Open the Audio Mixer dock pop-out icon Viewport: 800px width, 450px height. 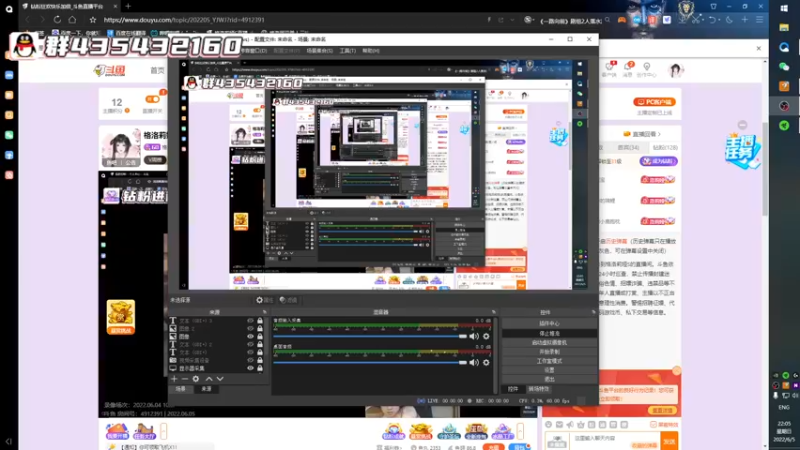(493, 312)
